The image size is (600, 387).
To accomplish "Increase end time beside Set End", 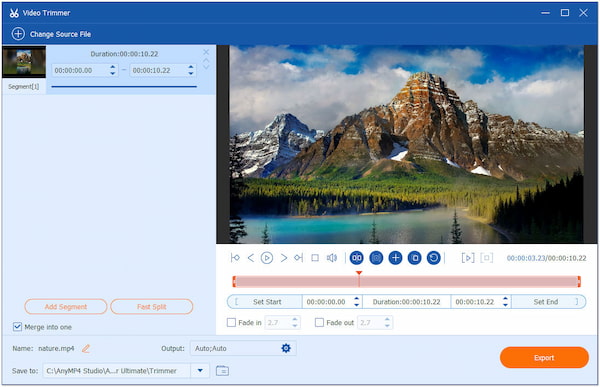I will [505, 299].
